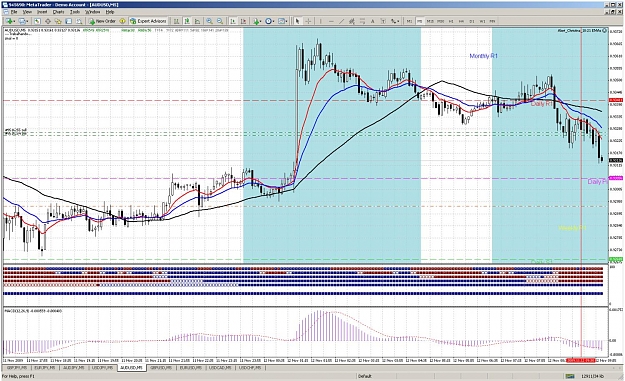Open the Templates dropdown
625x381 pixels.
(x=283, y=21)
